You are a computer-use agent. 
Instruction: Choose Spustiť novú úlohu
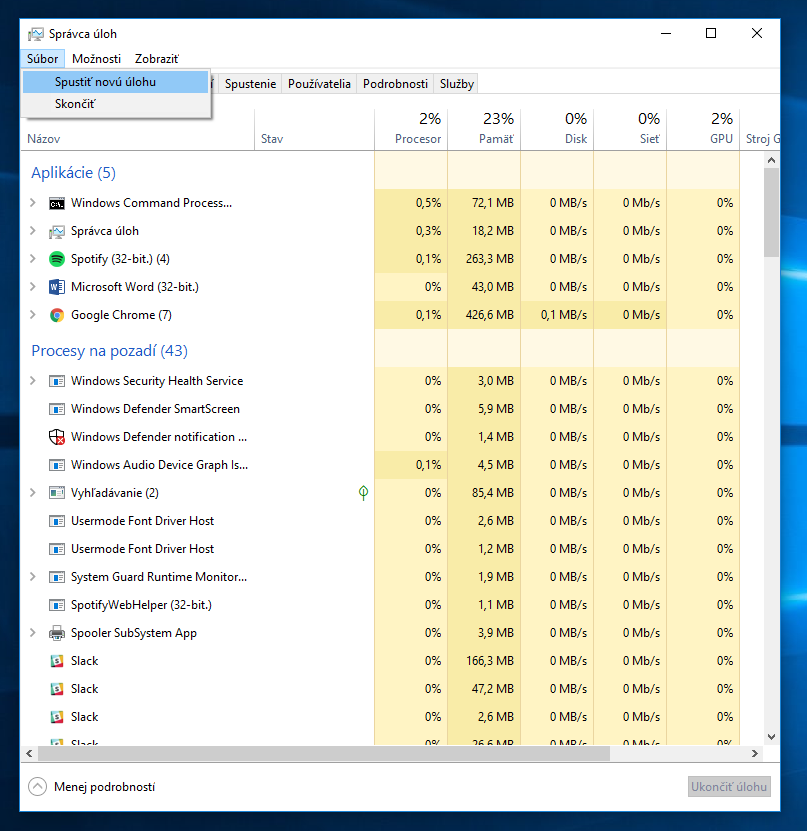pyautogui.click(x=116, y=82)
